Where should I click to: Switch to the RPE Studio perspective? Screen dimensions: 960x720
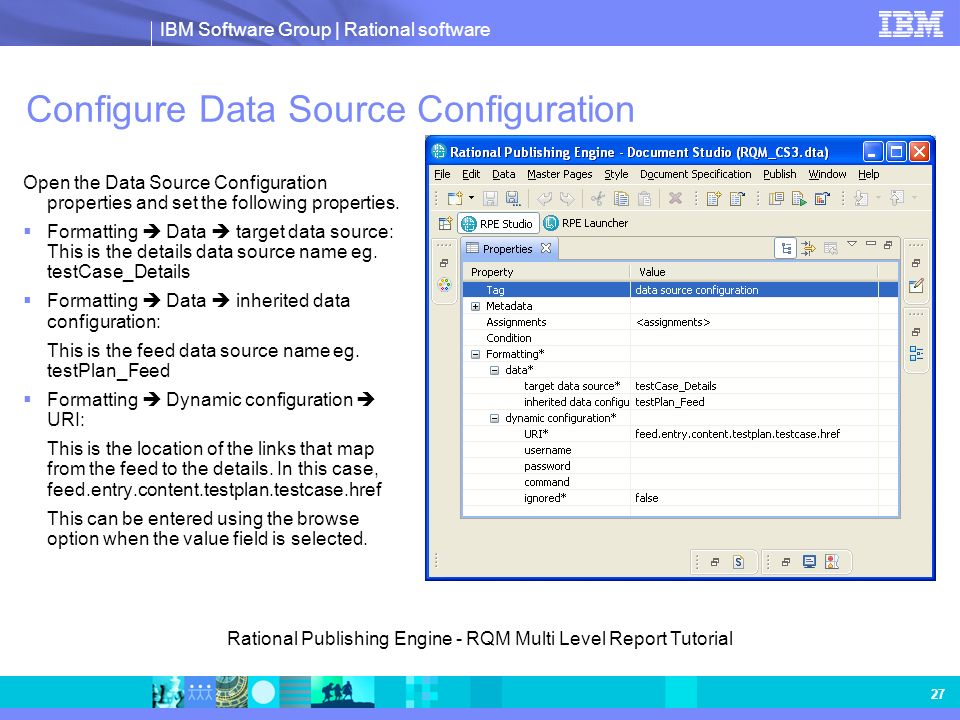(x=498, y=223)
